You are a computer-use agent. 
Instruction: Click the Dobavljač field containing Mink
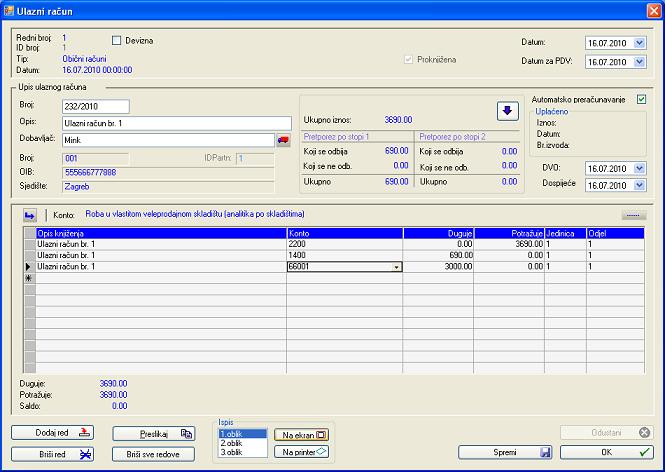coord(168,140)
